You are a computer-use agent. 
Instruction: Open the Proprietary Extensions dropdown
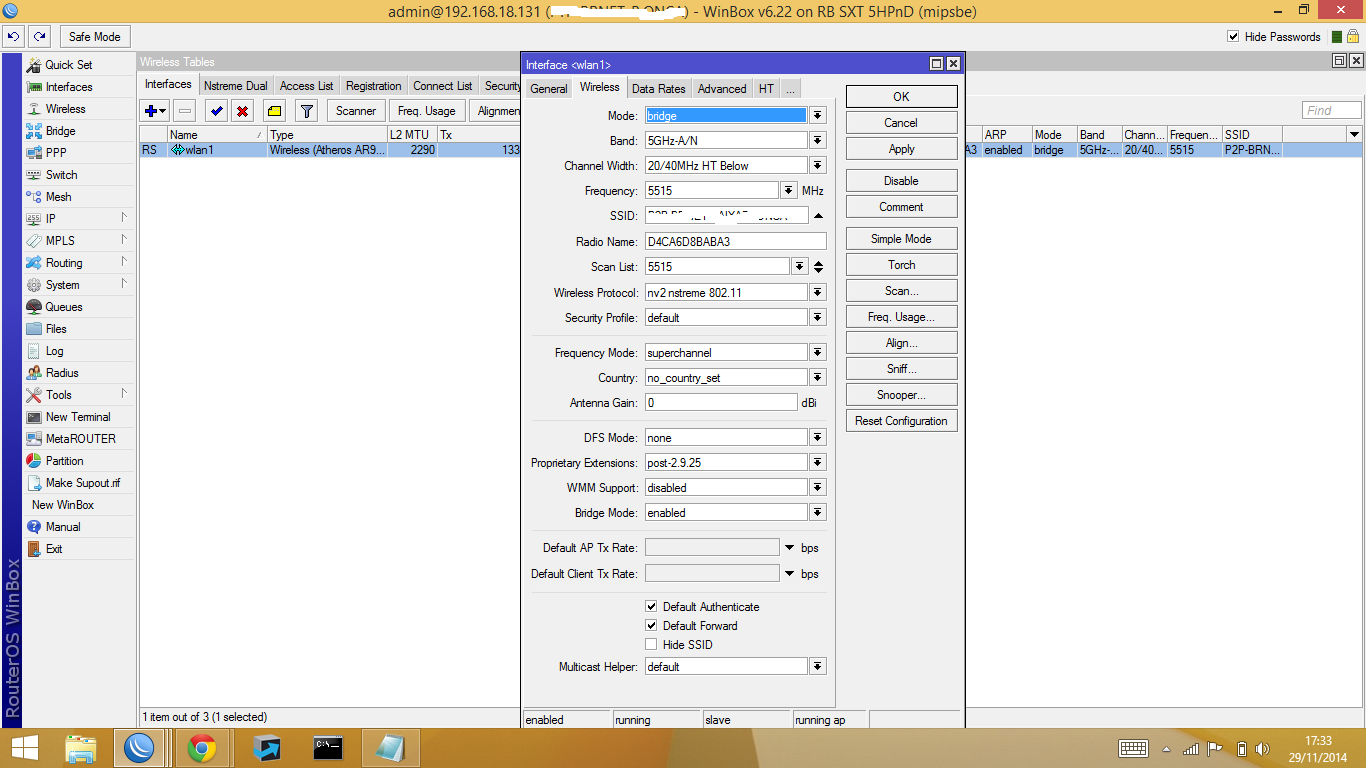coord(818,463)
